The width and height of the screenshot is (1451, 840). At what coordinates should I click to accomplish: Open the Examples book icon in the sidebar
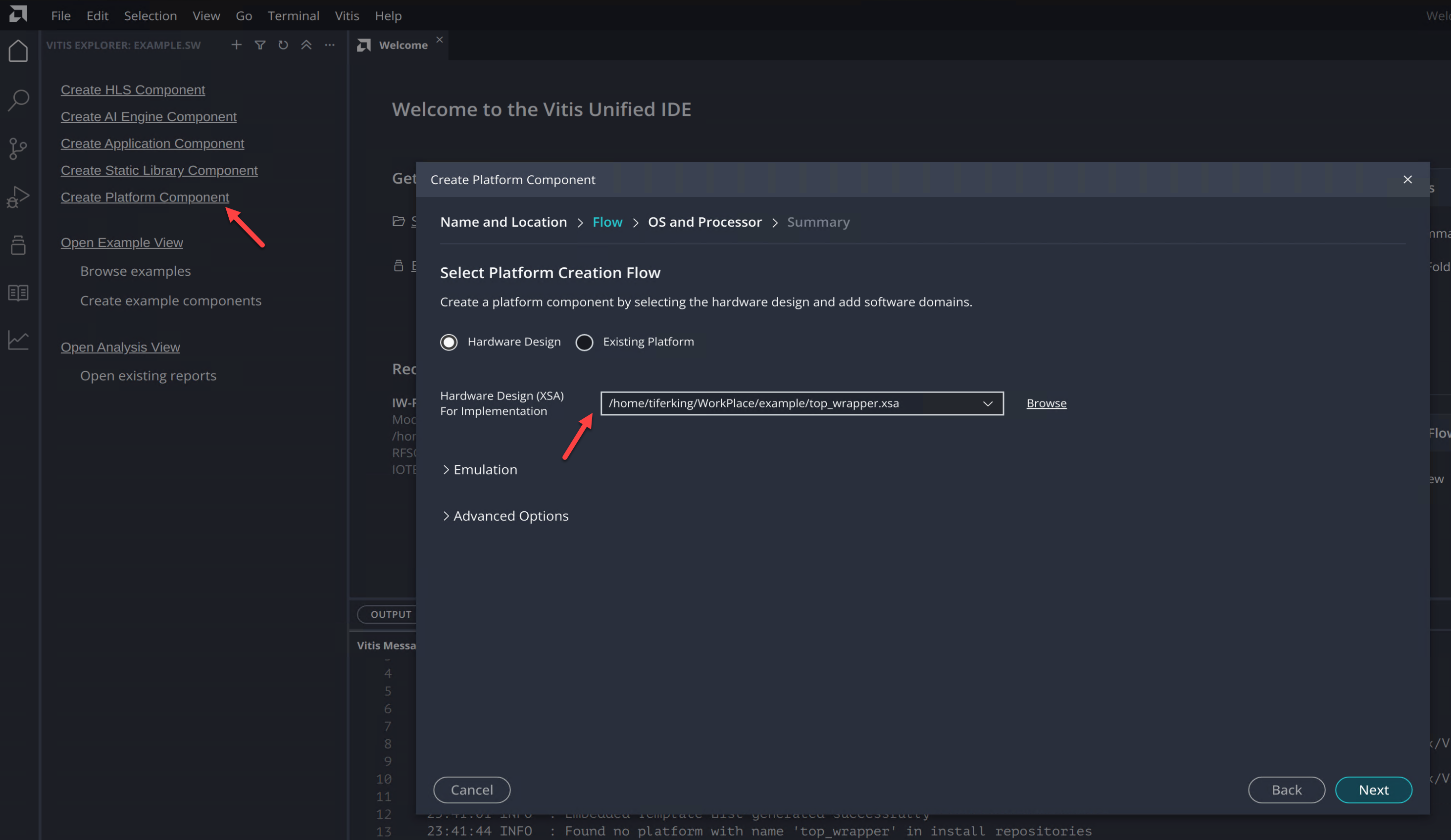18,293
